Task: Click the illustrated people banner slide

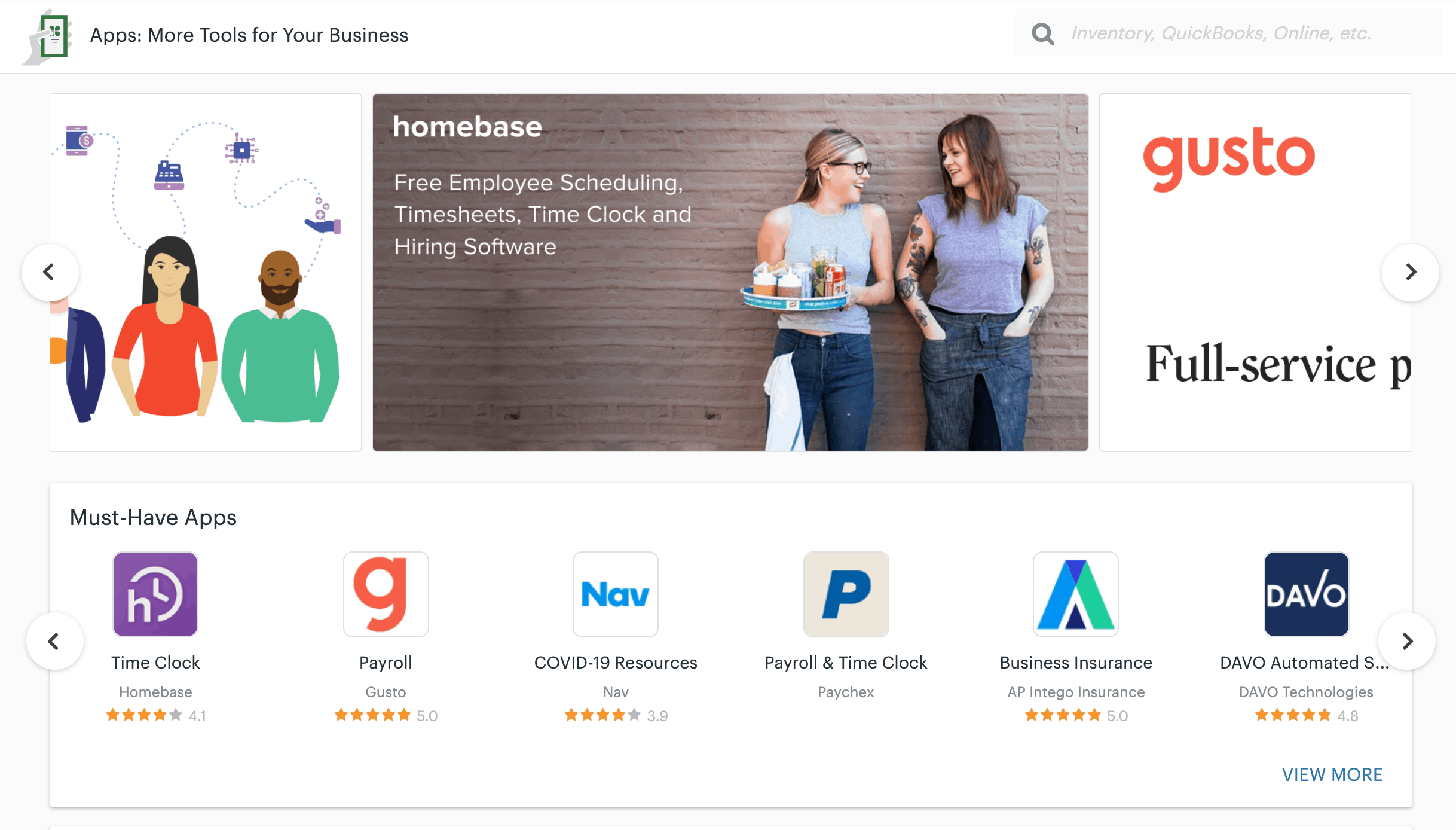Action: click(206, 272)
